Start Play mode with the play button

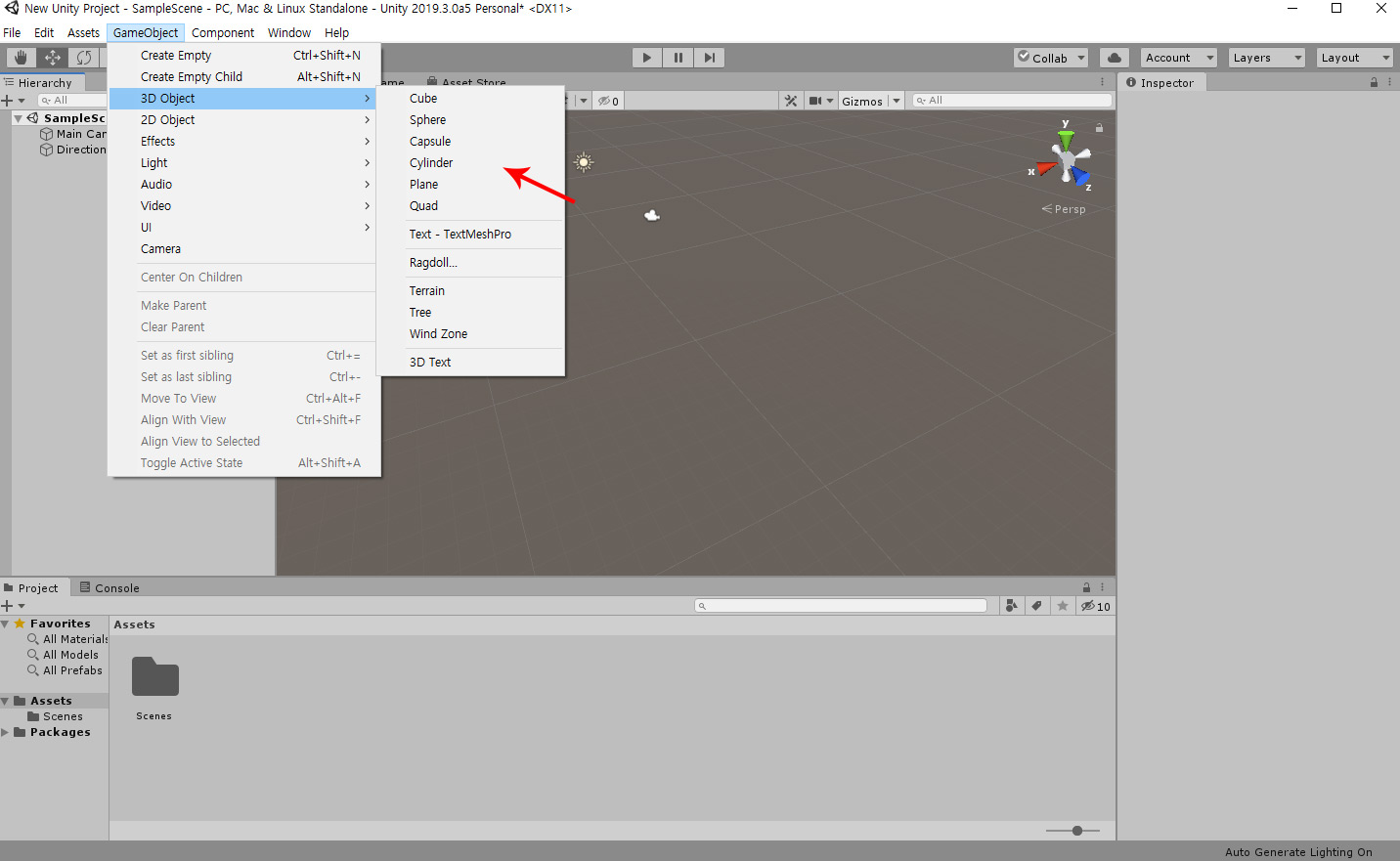(646, 58)
